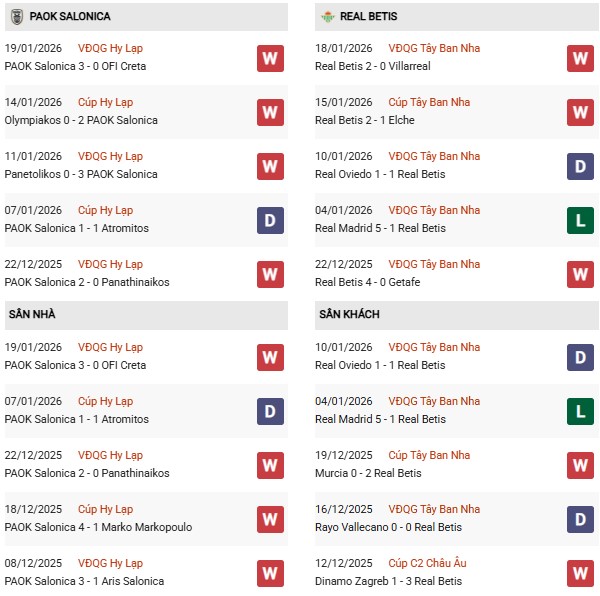600x596 pixels.
Task: Open the Cúp C2 Châu Âu competition link
Action: 427,563
